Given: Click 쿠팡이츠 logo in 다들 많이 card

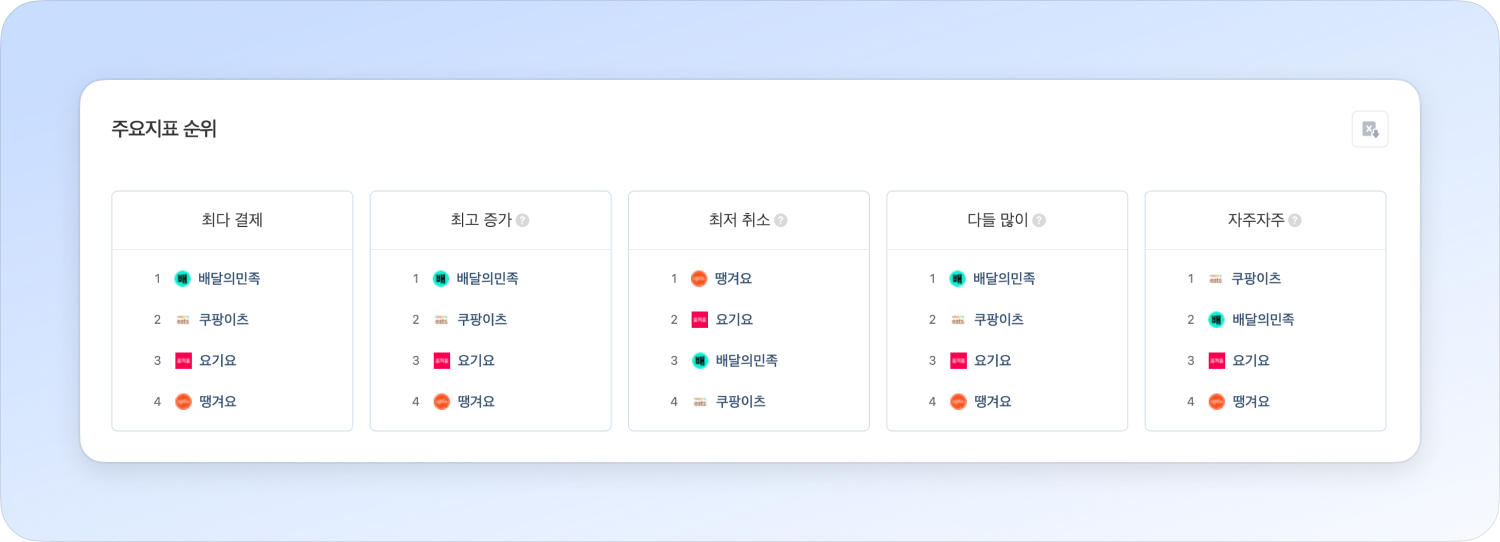Looking at the screenshot, I should pyautogui.click(x=957, y=320).
